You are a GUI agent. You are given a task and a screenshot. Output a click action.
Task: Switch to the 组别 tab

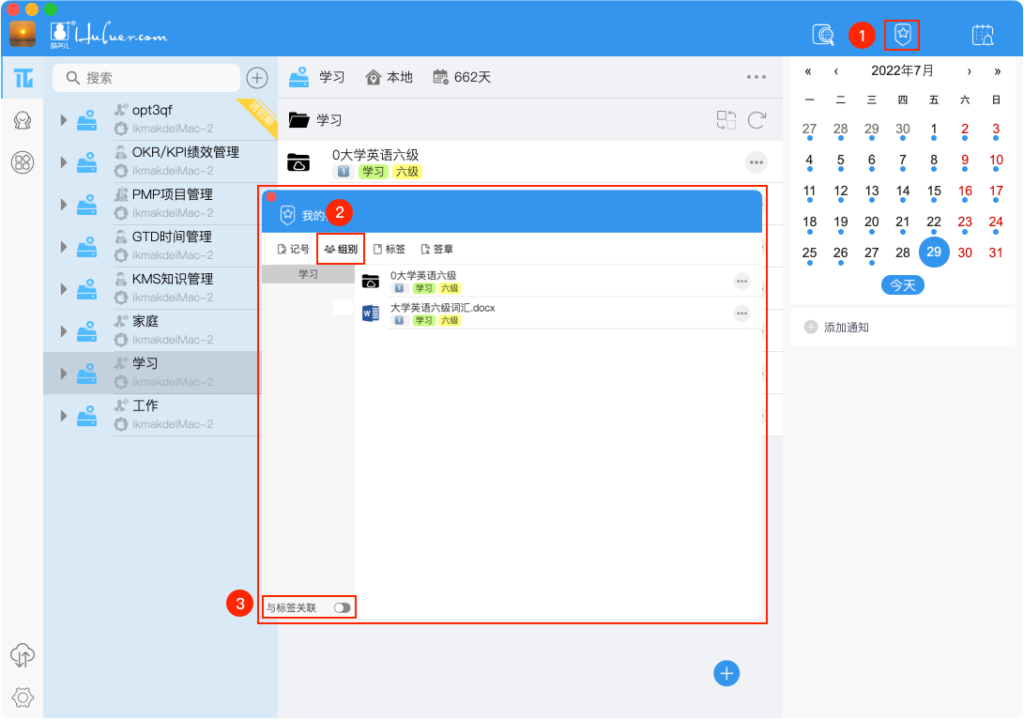pos(341,249)
